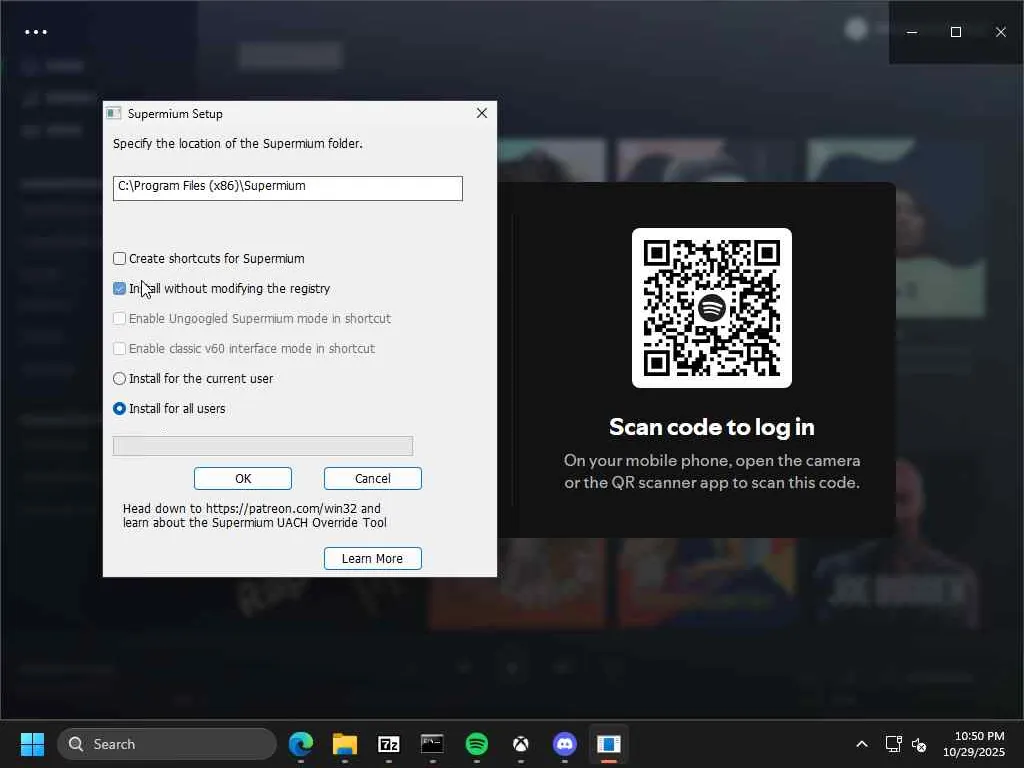Maximize the Spotify window
The image size is (1024, 768).
point(956,32)
